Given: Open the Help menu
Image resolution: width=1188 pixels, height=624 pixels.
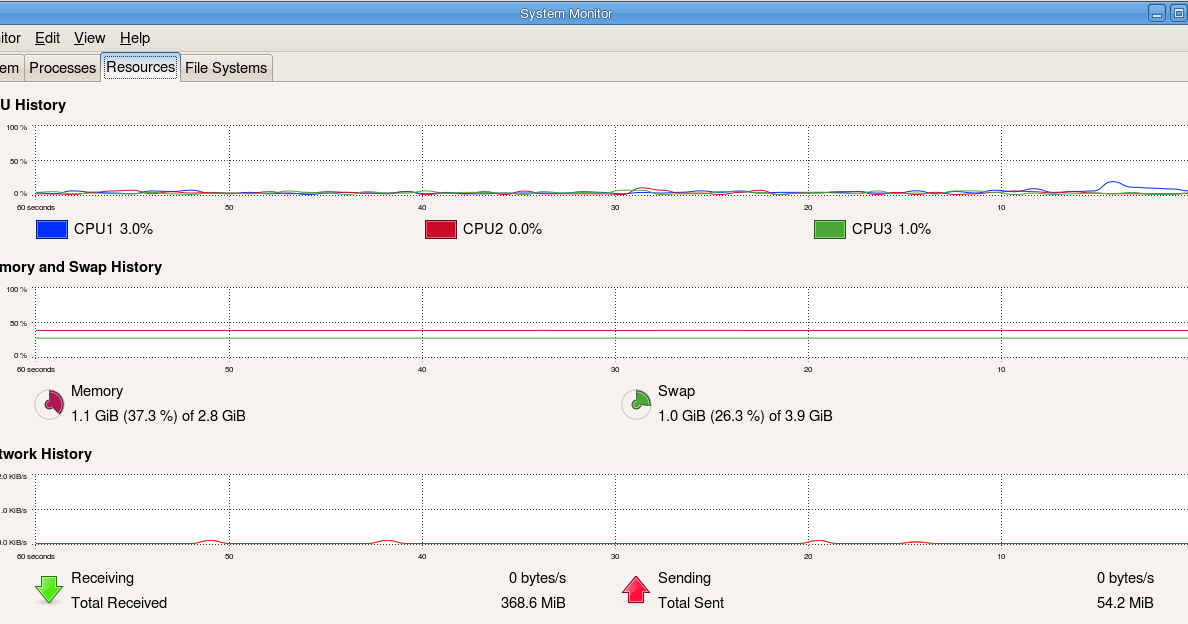Looking at the screenshot, I should coord(134,38).
